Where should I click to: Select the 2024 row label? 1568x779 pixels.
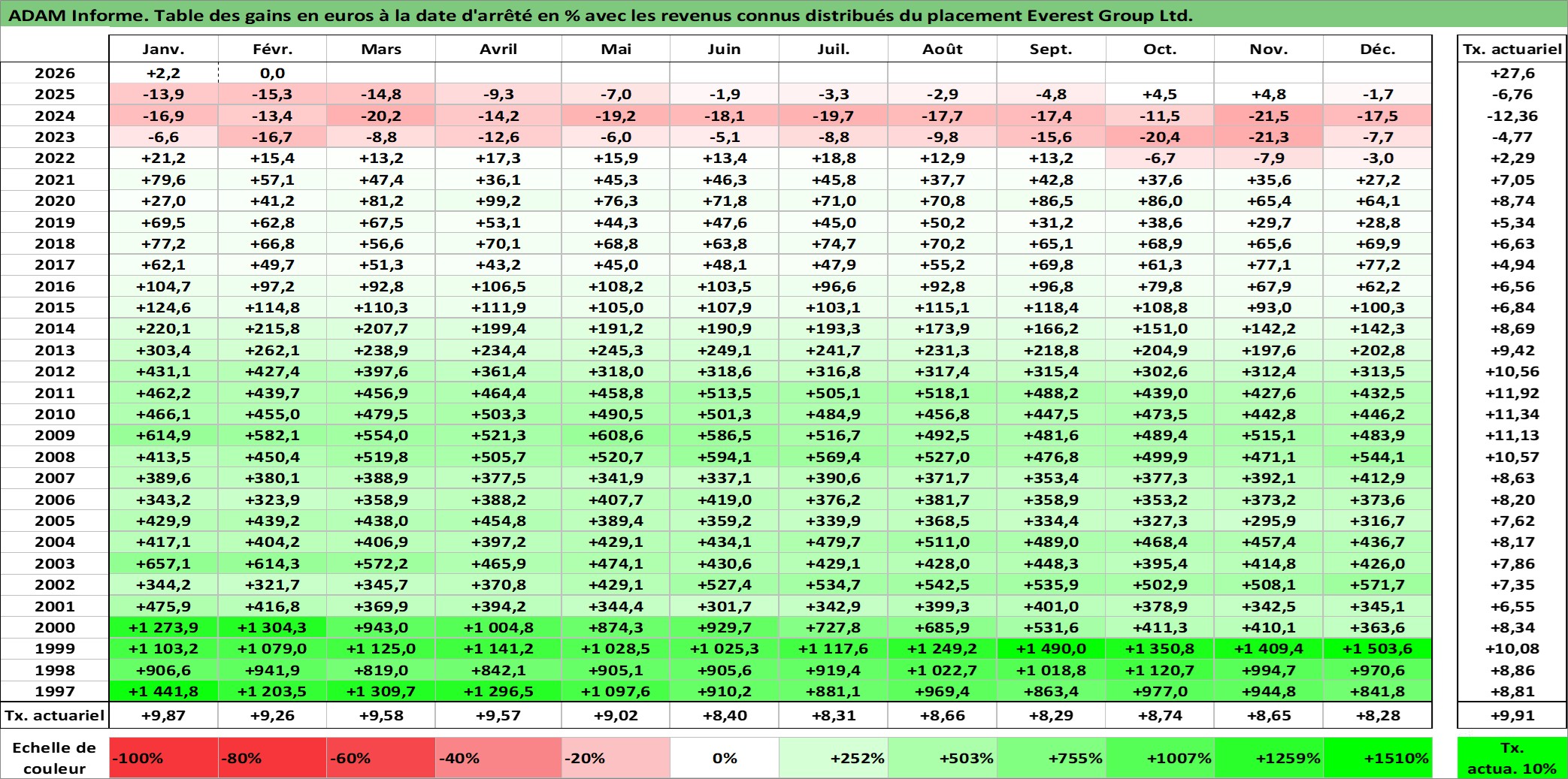tap(55, 116)
